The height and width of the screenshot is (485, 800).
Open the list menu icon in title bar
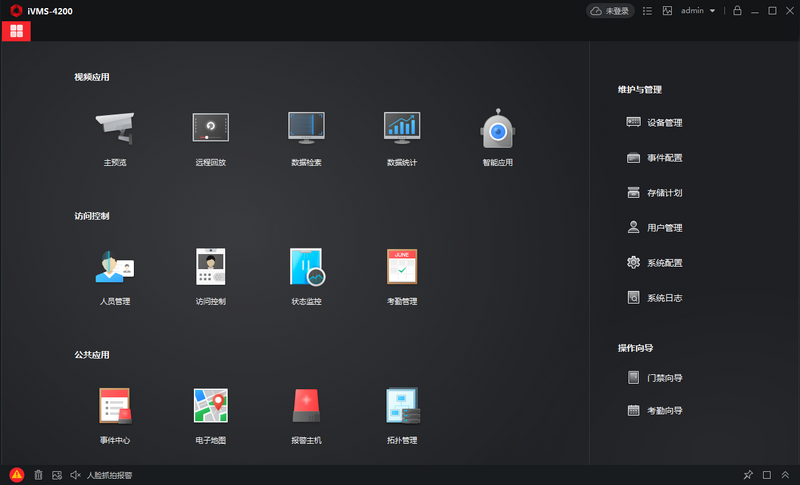647,11
